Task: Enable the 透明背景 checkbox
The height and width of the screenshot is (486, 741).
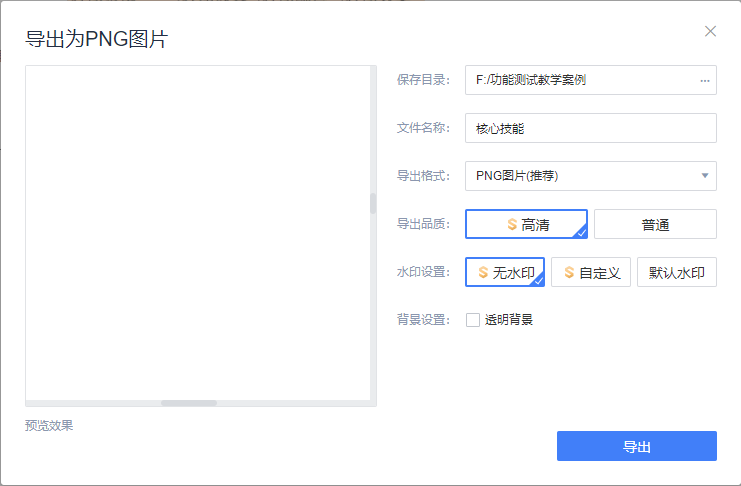Action: tap(473, 320)
